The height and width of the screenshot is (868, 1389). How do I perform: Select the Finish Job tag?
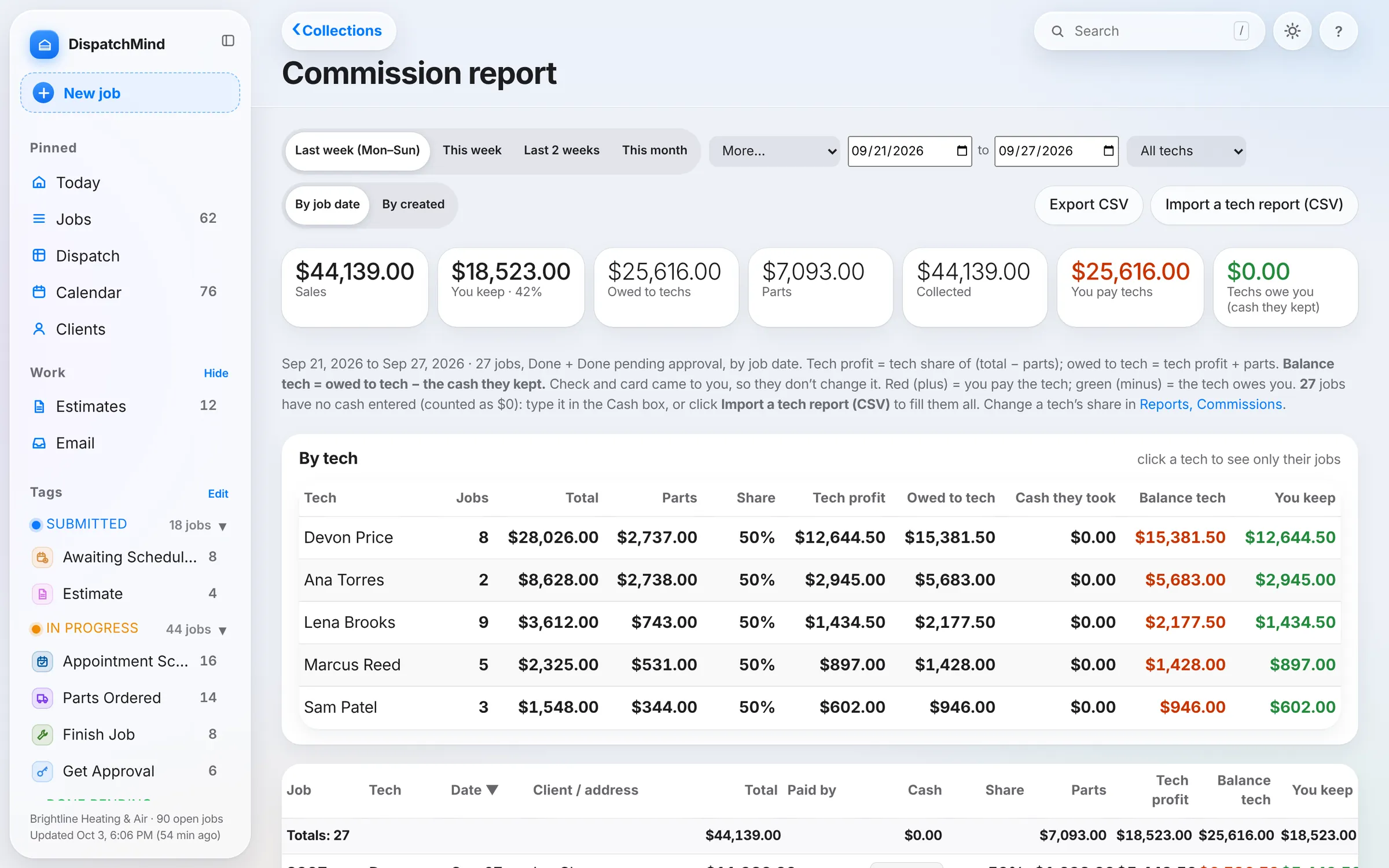(x=130, y=734)
